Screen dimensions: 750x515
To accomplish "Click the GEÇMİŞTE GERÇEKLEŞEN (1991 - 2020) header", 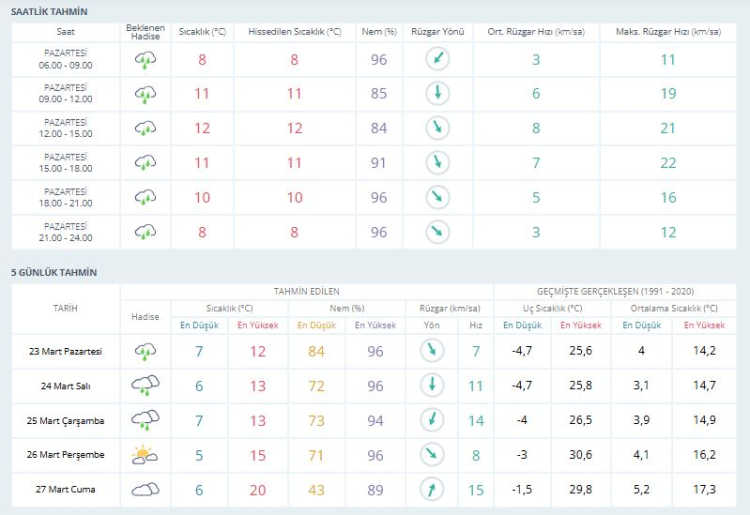I will point(611,291).
